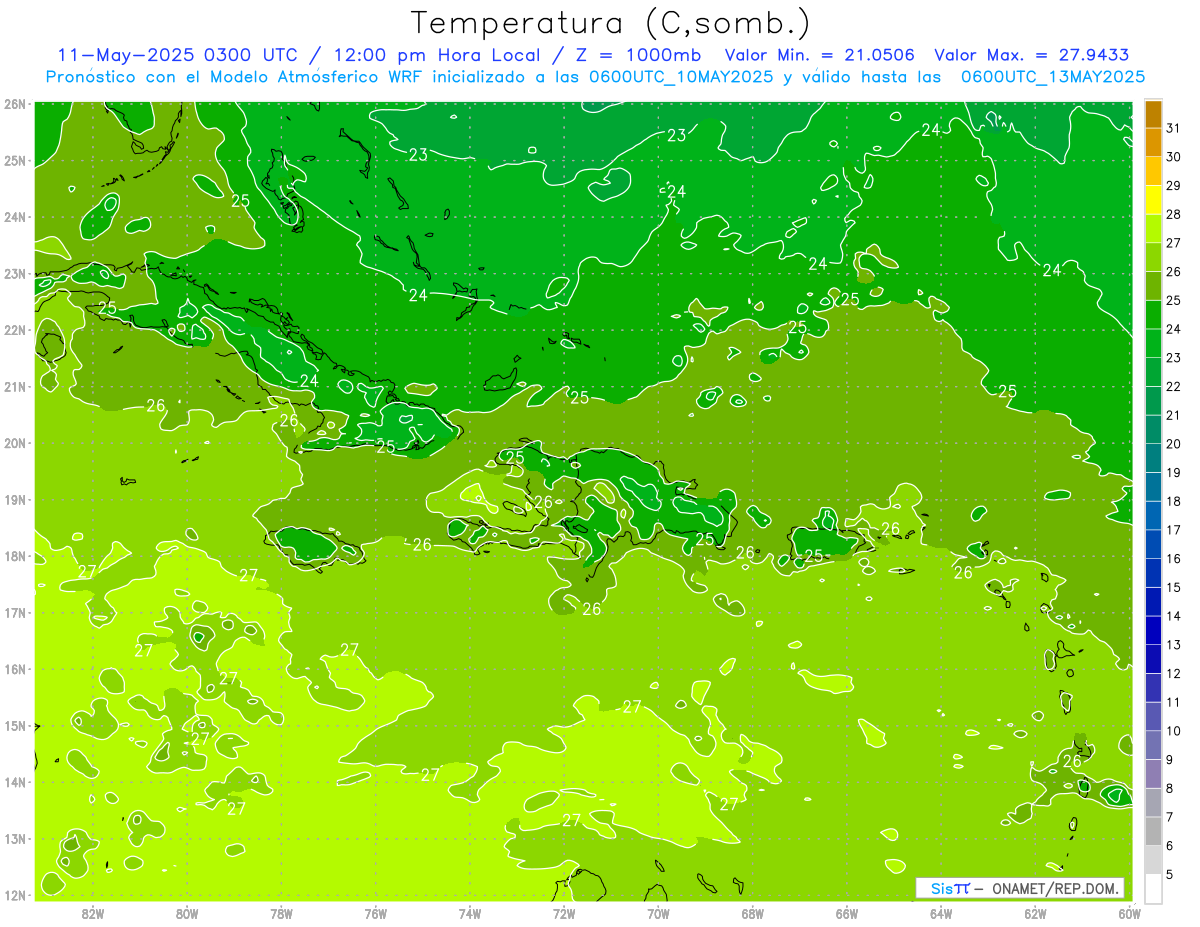
Task: Click the 14N latitude axis label
Action: point(15,782)
